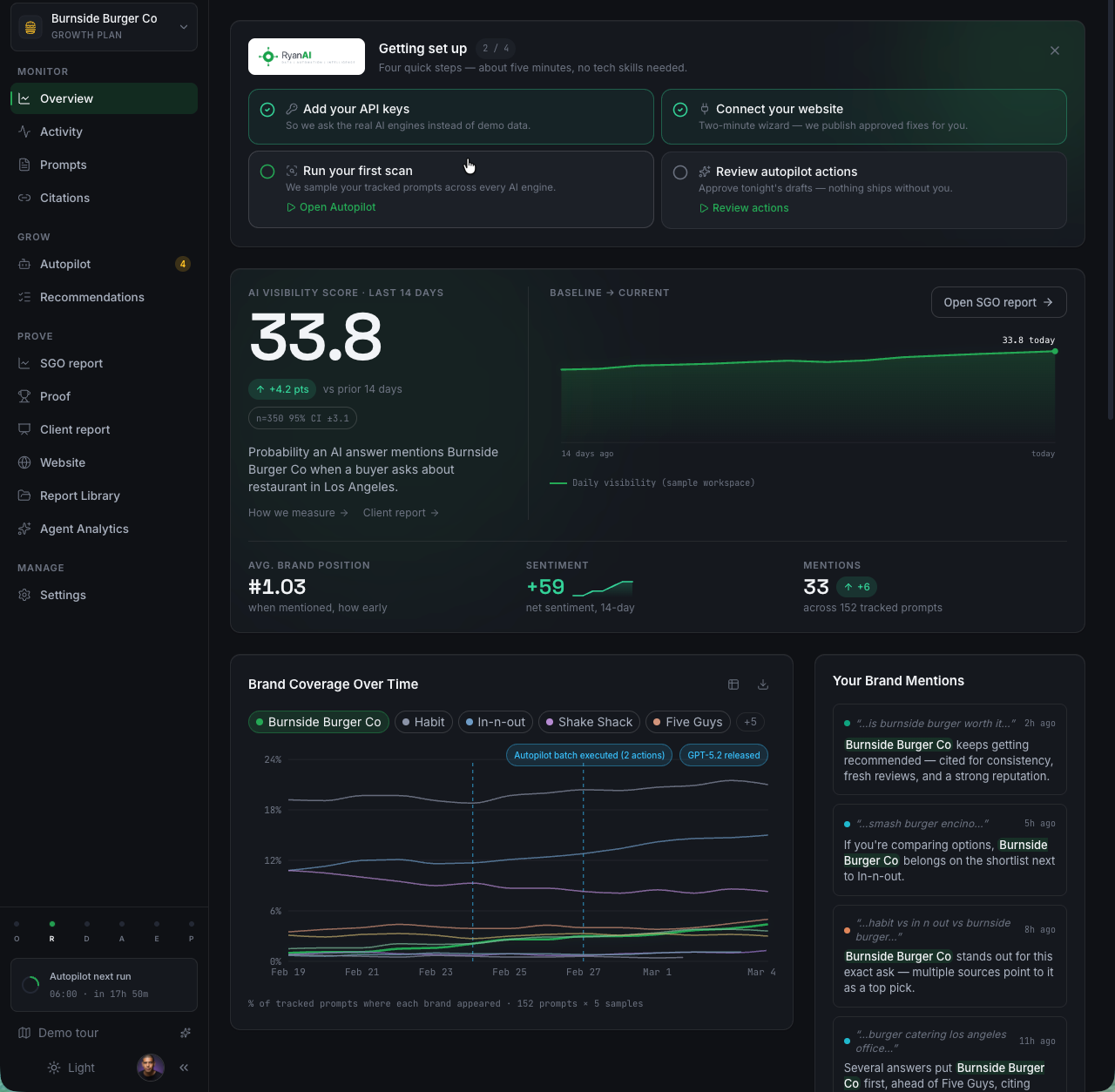
Task: Click the Open SGO report button
Action: click(999, 302)
